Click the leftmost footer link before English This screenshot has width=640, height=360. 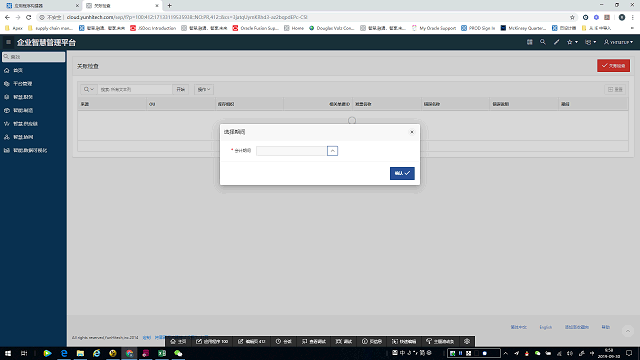519,327
